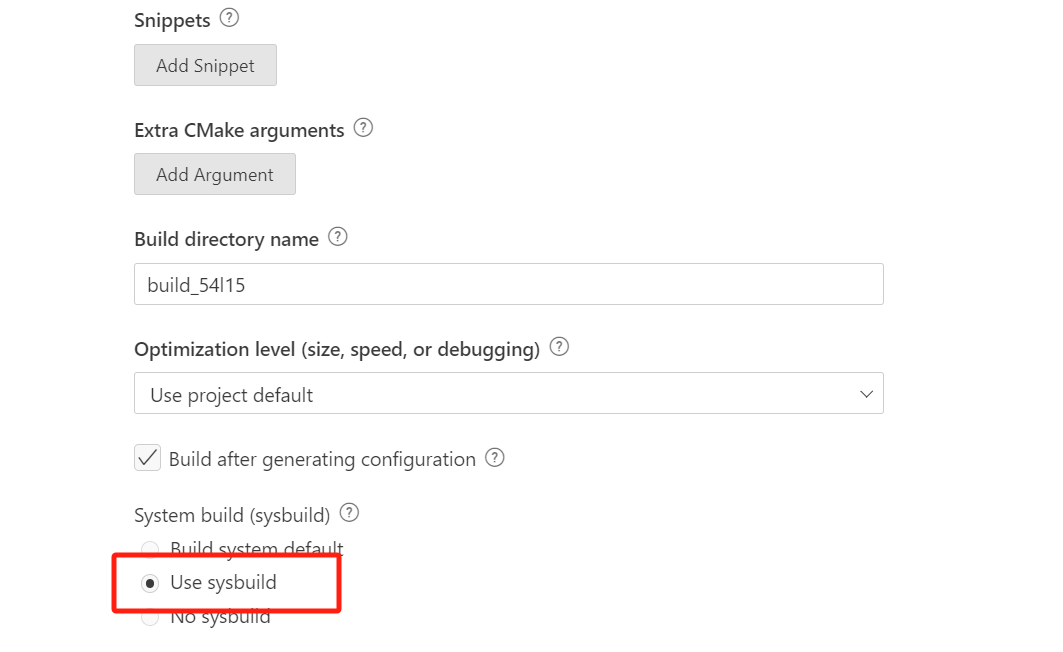Click the Extra CMake arguments label
This screenshot has width=1063, height=652.
[x=239, y=130]
